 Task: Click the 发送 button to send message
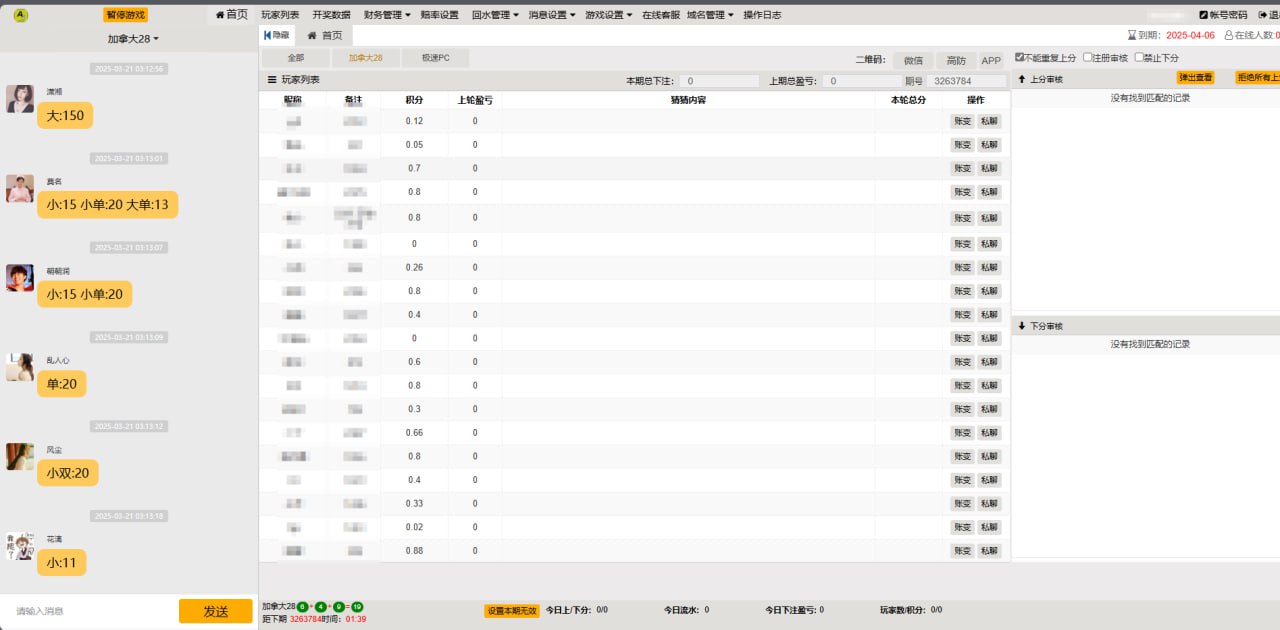[x=215, y=612]
